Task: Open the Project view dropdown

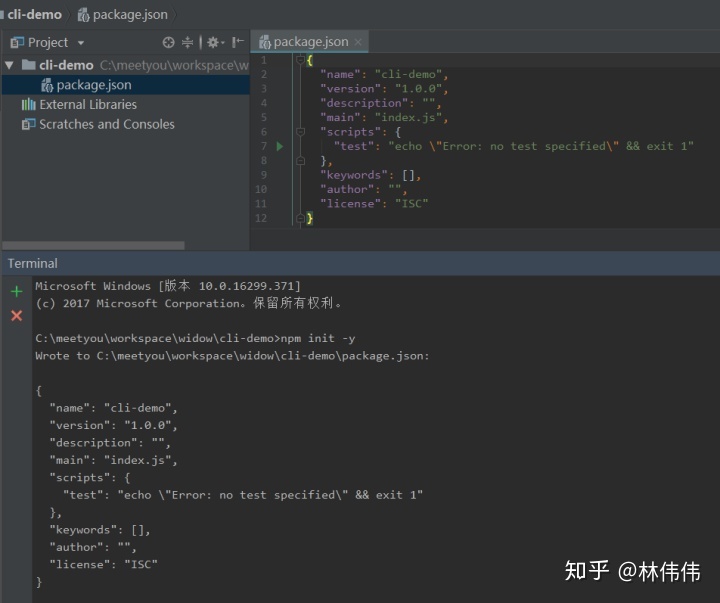Action: click(x=81, y=43)
